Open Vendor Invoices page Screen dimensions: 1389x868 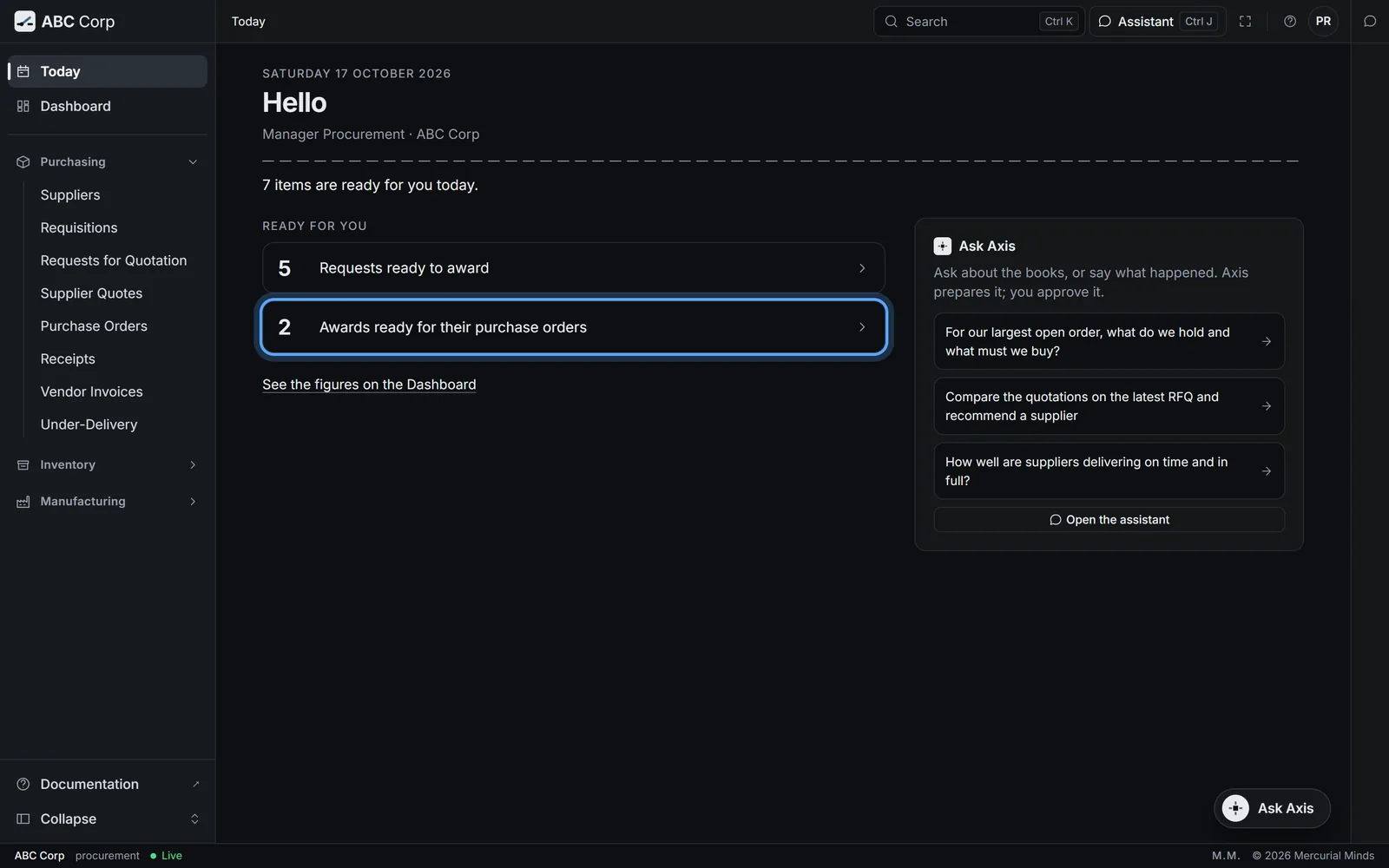[x=91, y=391]
